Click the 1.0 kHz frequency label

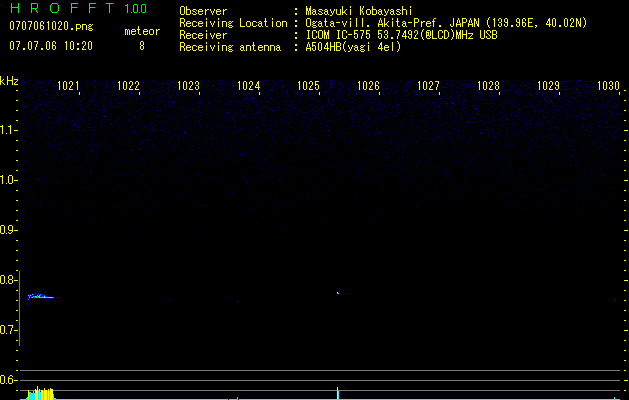pos(8,180)
